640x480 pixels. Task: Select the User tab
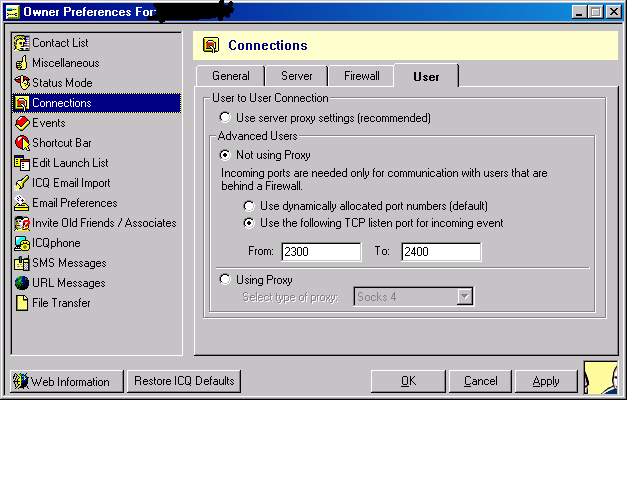click(426, 76)
